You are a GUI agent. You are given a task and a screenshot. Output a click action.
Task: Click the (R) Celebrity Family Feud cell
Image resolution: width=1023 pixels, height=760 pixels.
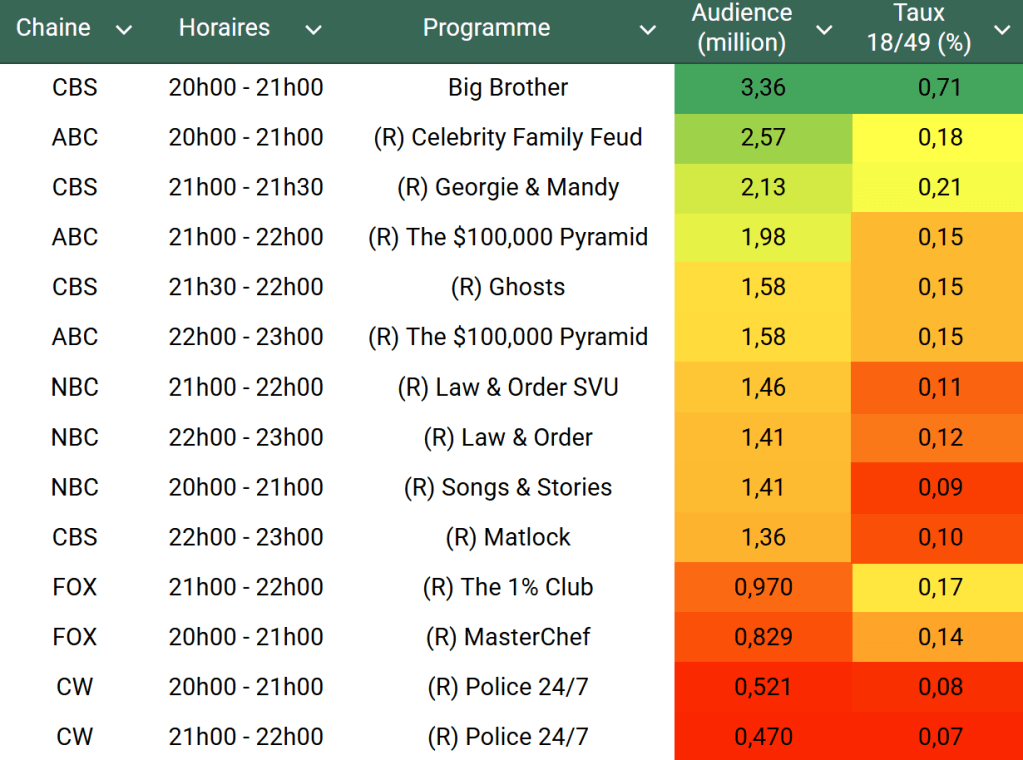point(508,138)
